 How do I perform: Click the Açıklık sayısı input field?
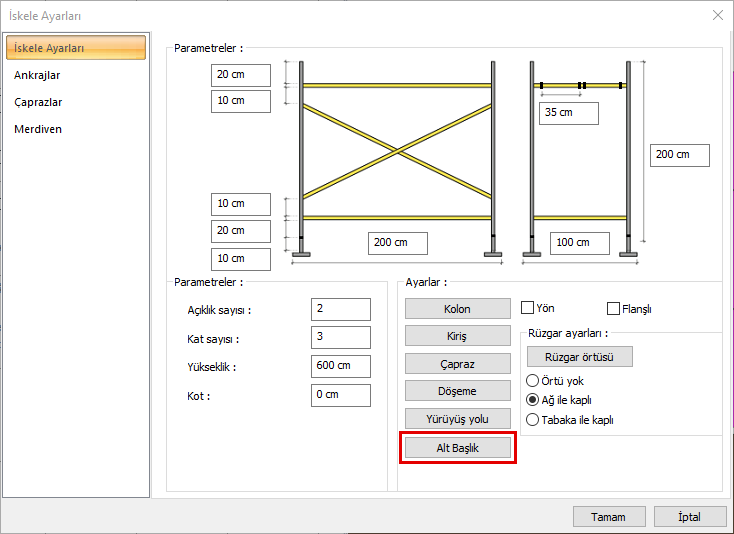click(x=340, y=310)
